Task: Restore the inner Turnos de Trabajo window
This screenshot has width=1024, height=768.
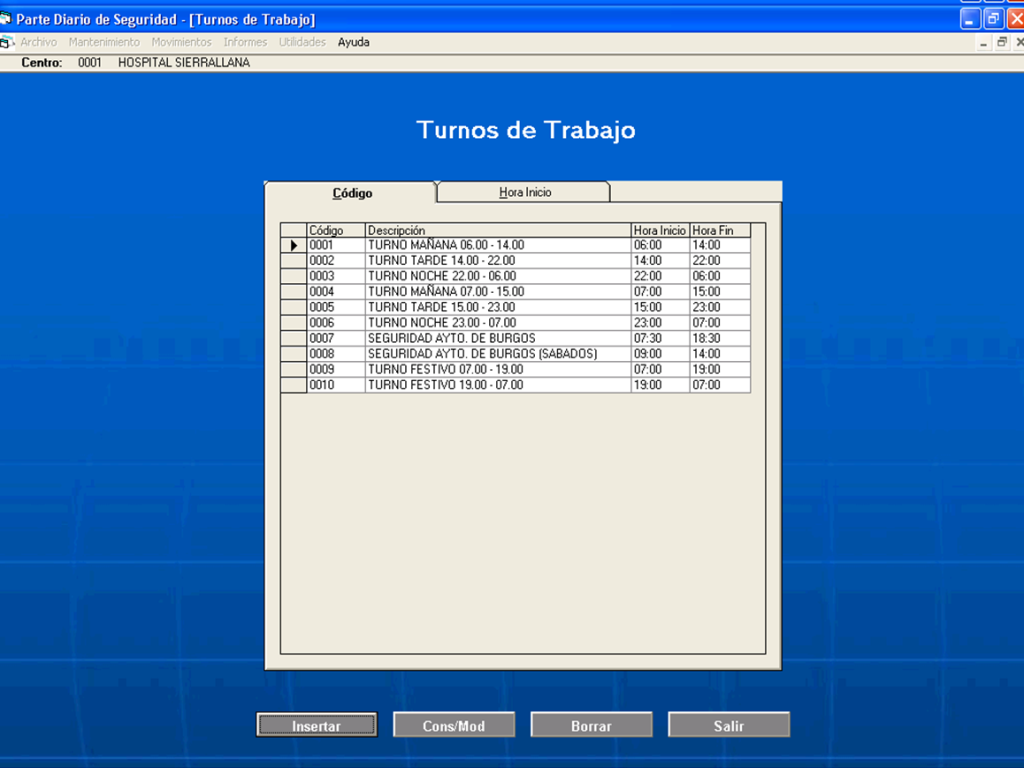Action: 1001,42
